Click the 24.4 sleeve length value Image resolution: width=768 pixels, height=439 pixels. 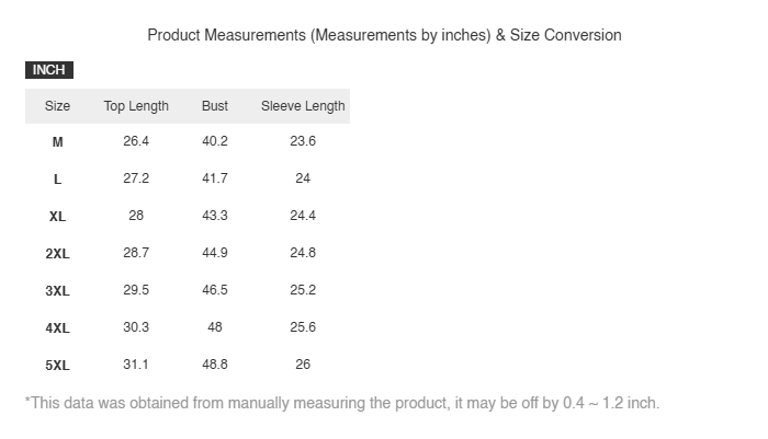coord(303,215)
